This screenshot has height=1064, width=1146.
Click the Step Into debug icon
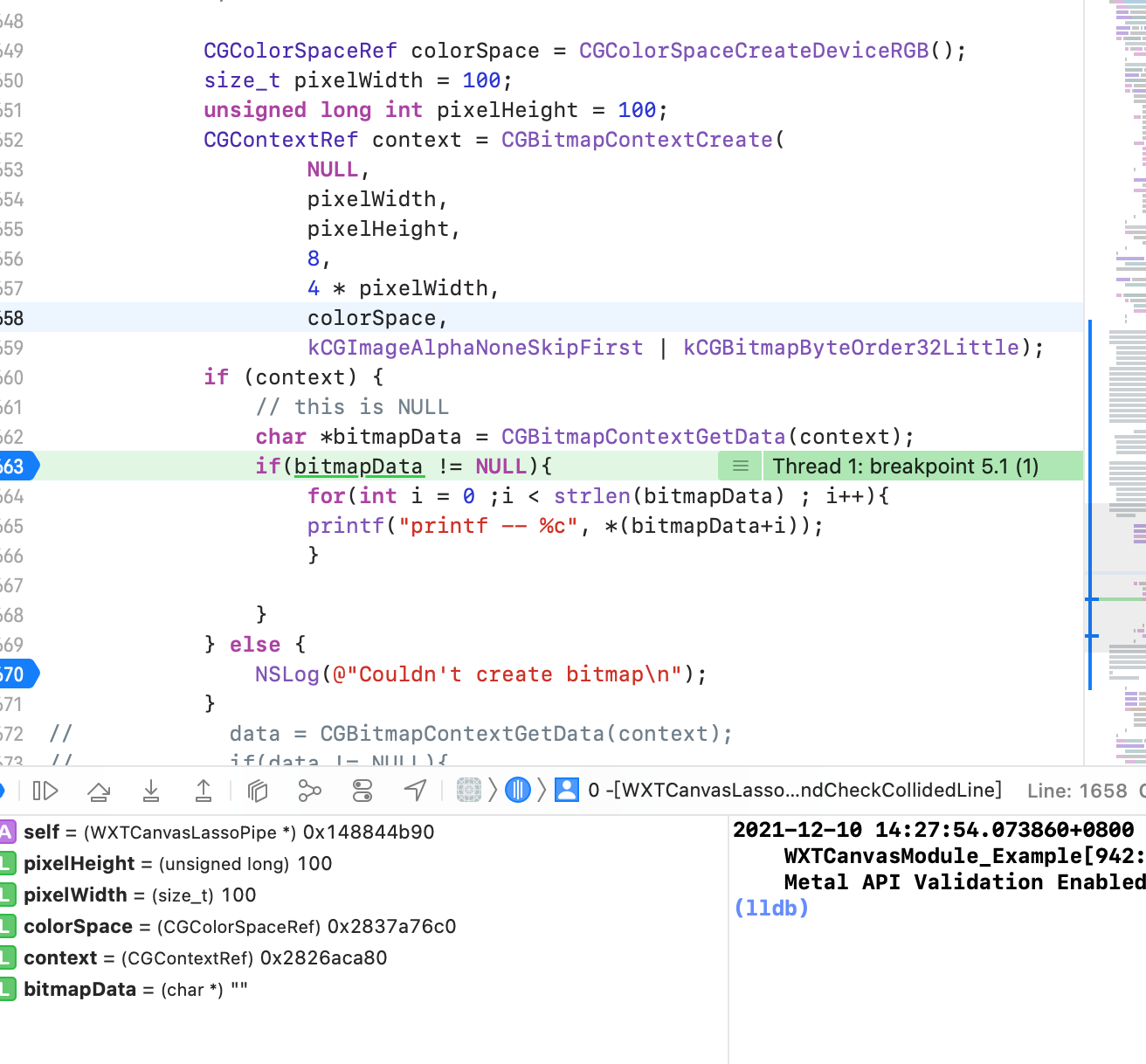(151, 791)
